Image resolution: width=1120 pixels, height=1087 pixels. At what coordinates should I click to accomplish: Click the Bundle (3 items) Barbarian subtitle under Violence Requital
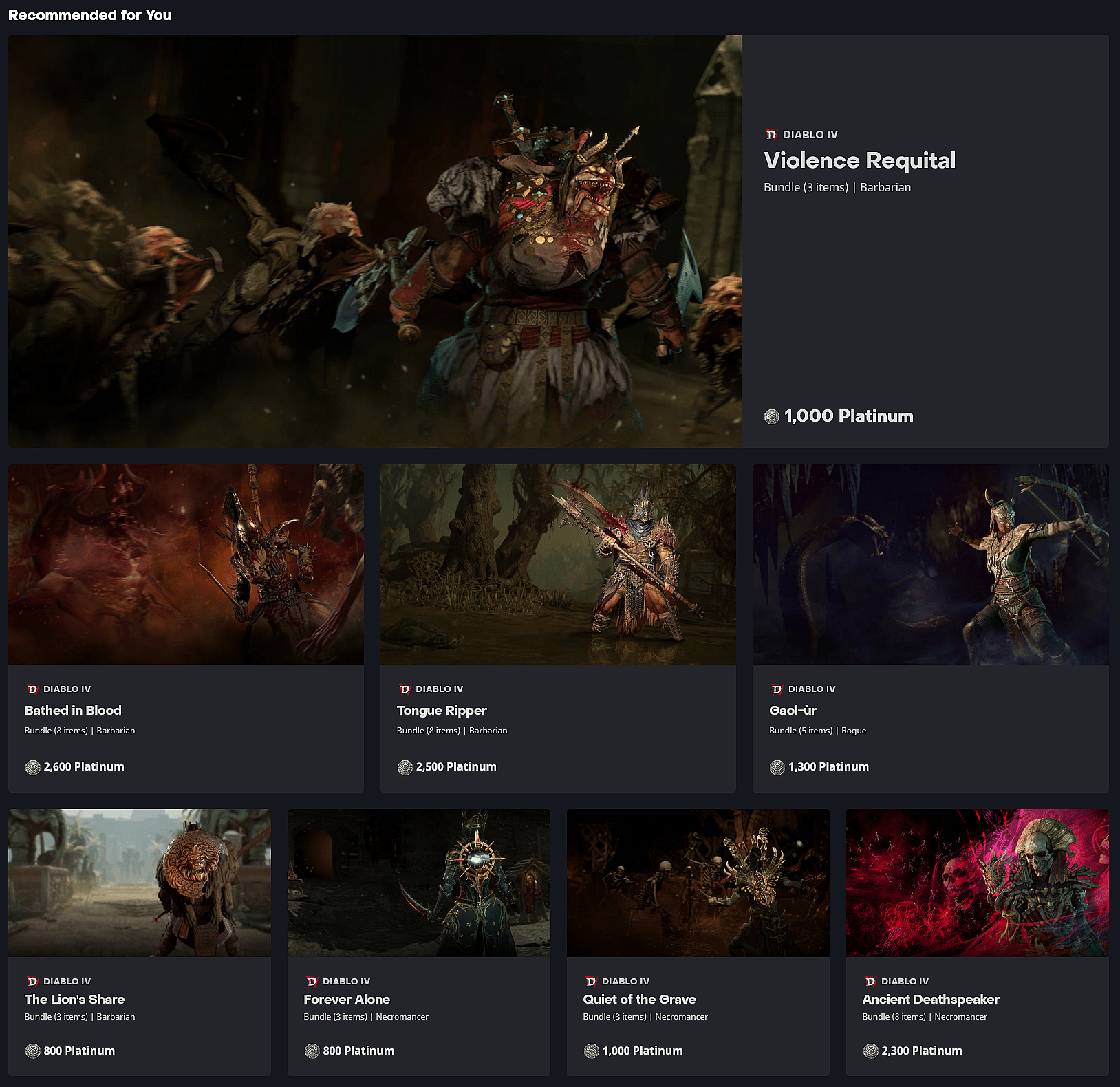point(837,187)
